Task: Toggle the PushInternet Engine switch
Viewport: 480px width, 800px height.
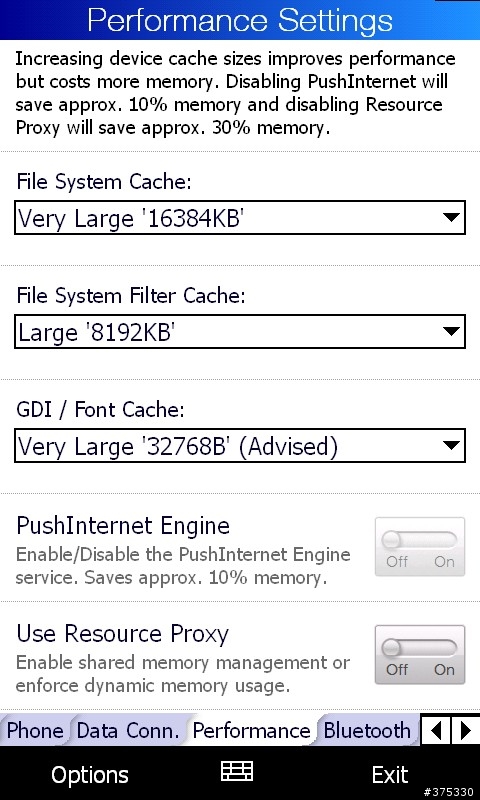Action: (420, 546)
